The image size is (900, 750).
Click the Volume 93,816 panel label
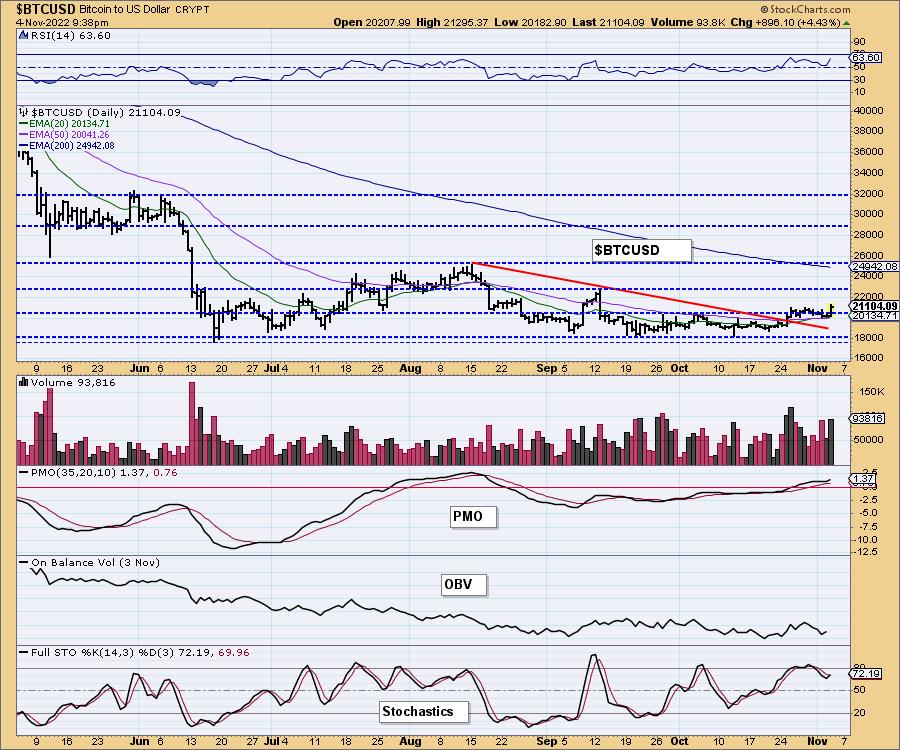[73, 382]
